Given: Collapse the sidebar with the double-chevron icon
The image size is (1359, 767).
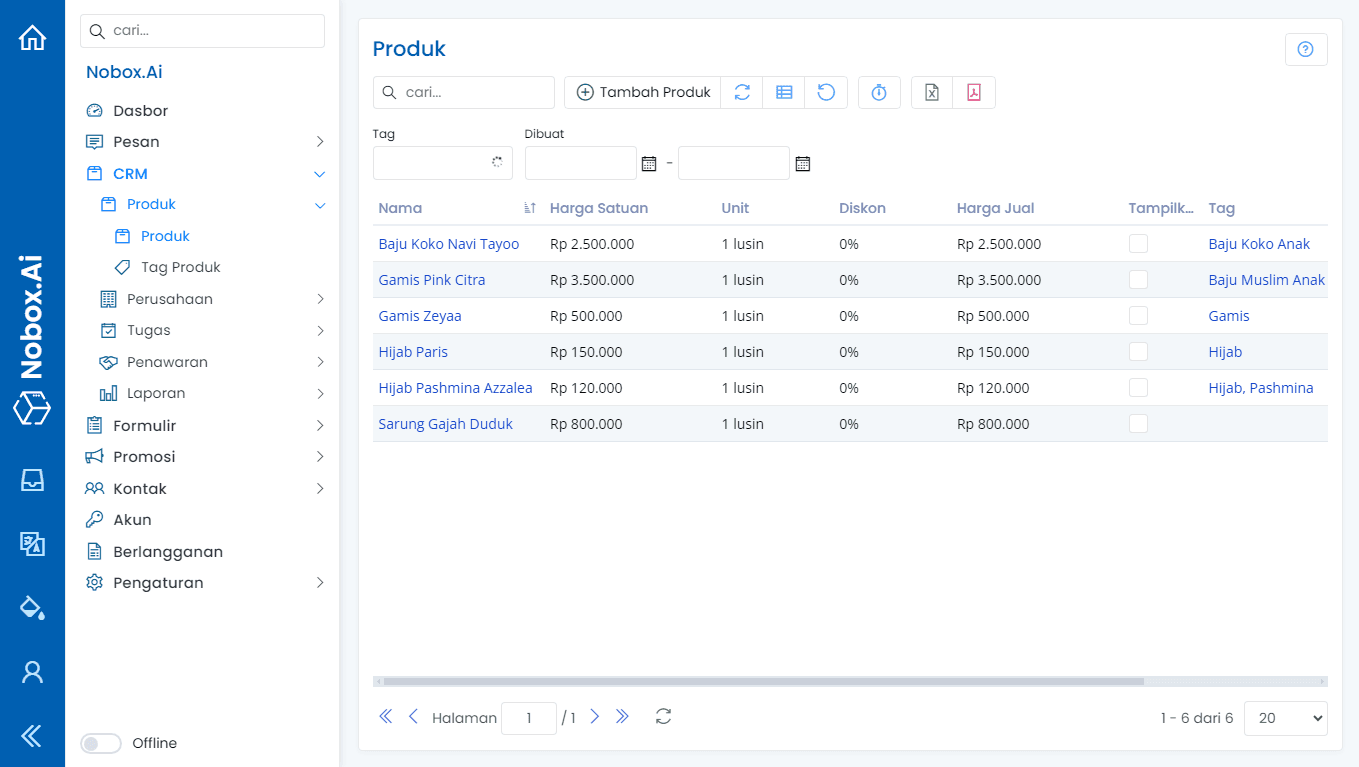Looking at the screenshot, I should click(32, 737).
